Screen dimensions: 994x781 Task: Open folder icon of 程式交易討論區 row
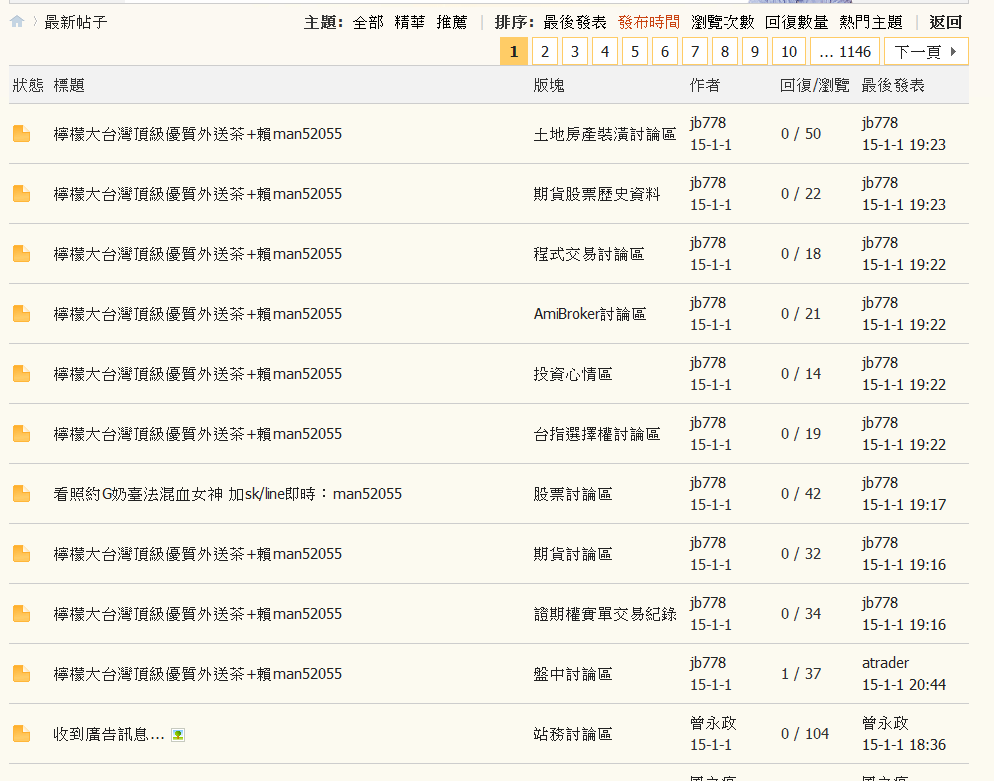[22, 254]
